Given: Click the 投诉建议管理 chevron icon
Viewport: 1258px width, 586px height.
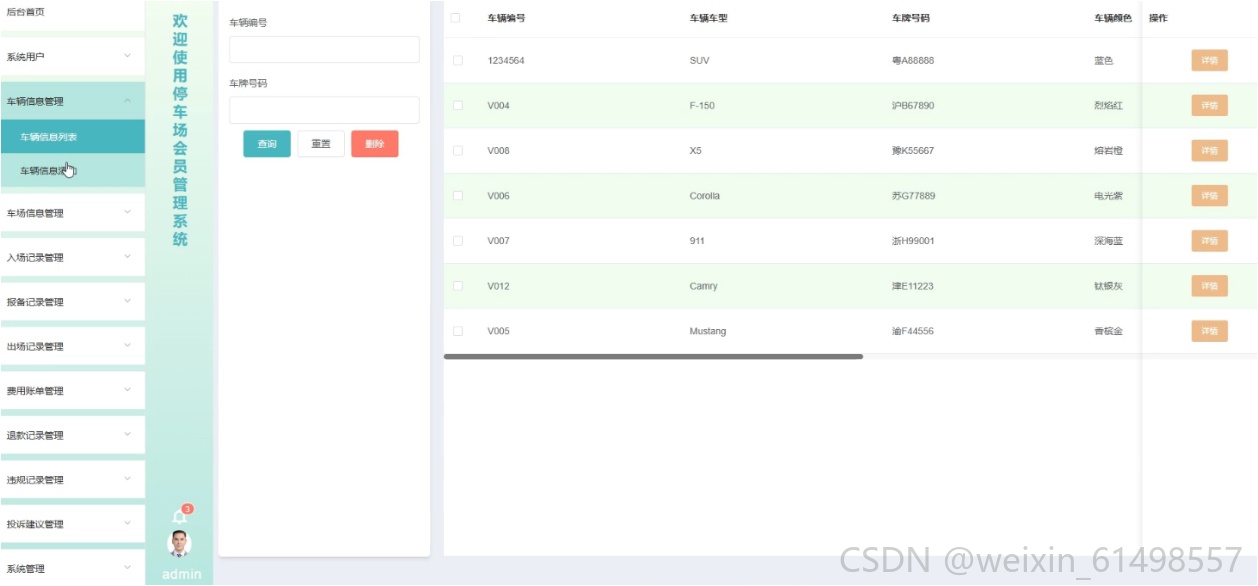Looking at the screenshot, I should pos(127,523).
